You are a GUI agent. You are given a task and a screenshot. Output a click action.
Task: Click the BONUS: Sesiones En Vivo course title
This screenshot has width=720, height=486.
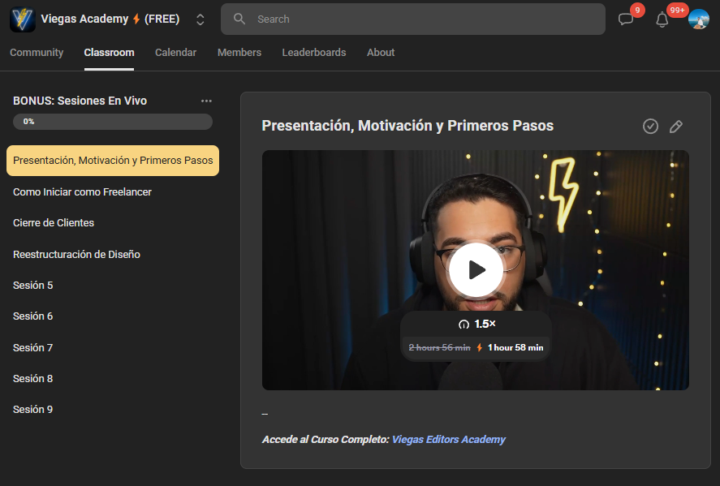tap(80, 101)
